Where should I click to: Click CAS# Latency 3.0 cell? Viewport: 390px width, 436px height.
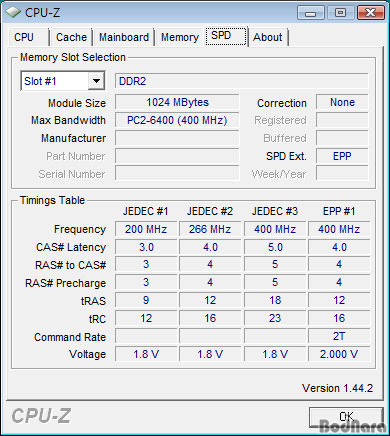coord(146,247)
